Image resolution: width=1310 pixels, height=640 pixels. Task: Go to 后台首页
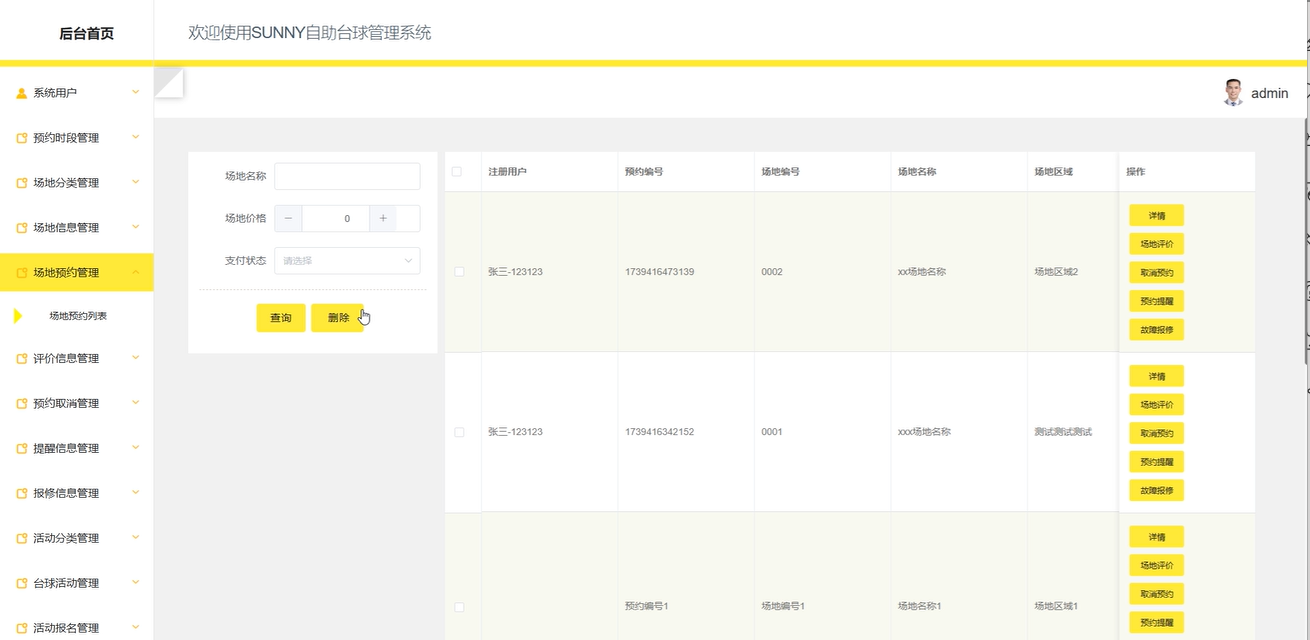point(86,33)
